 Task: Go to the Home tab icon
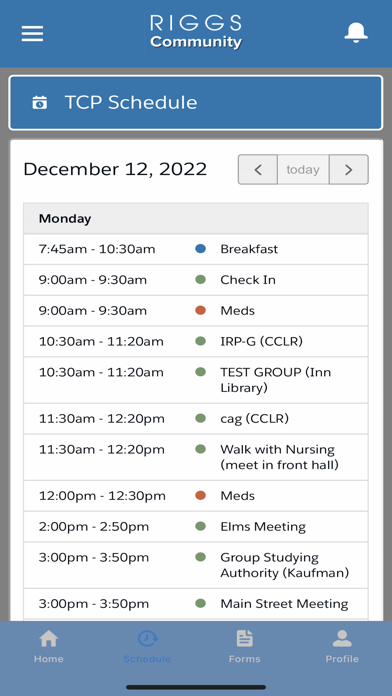(x=48, y=639)
